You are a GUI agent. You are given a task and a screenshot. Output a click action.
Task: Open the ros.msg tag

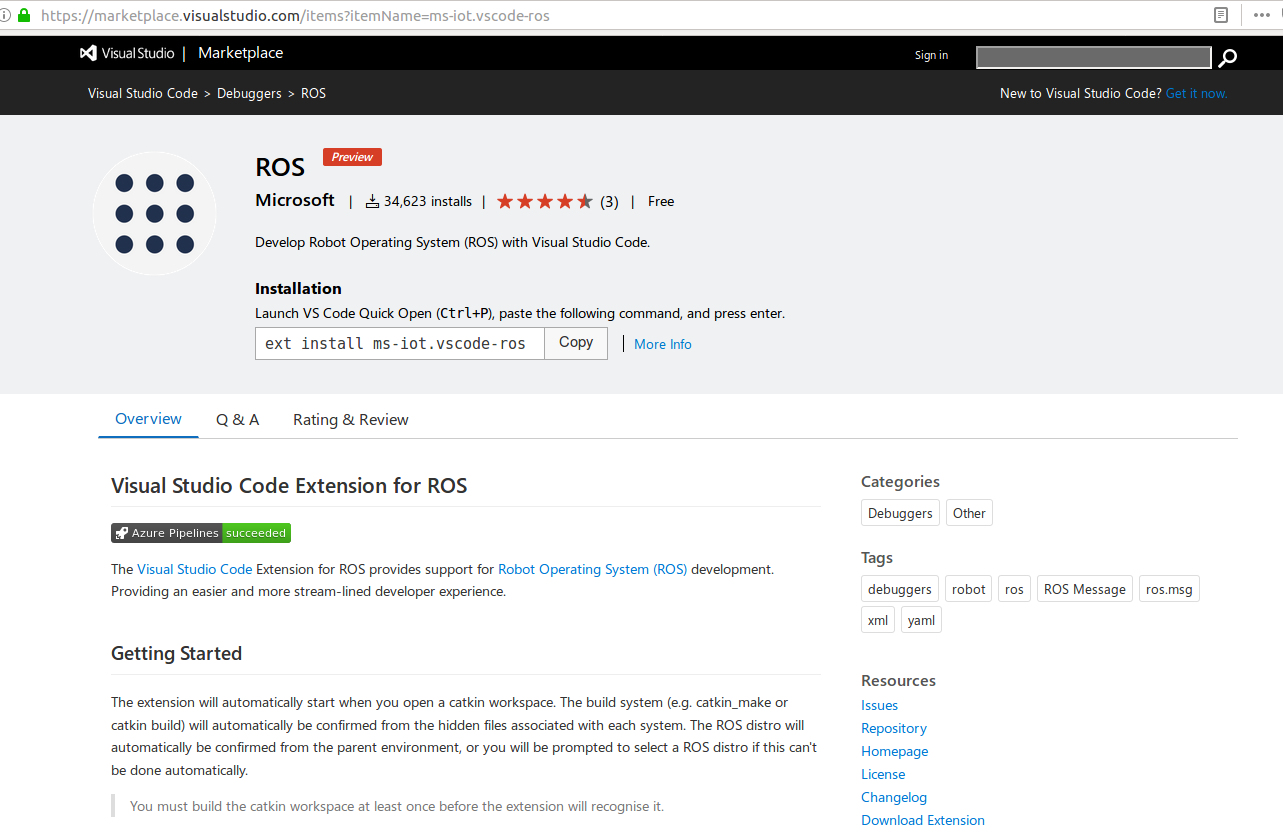point(1168,588)
